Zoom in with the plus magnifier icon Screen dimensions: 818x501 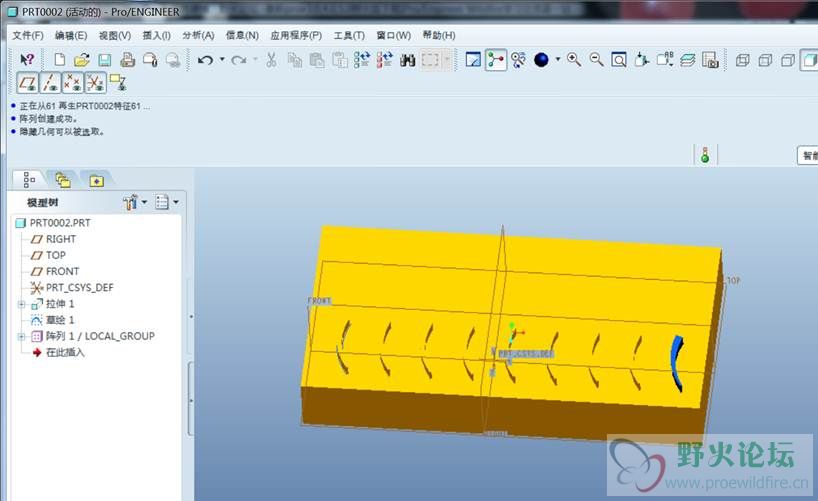(574, 59)
